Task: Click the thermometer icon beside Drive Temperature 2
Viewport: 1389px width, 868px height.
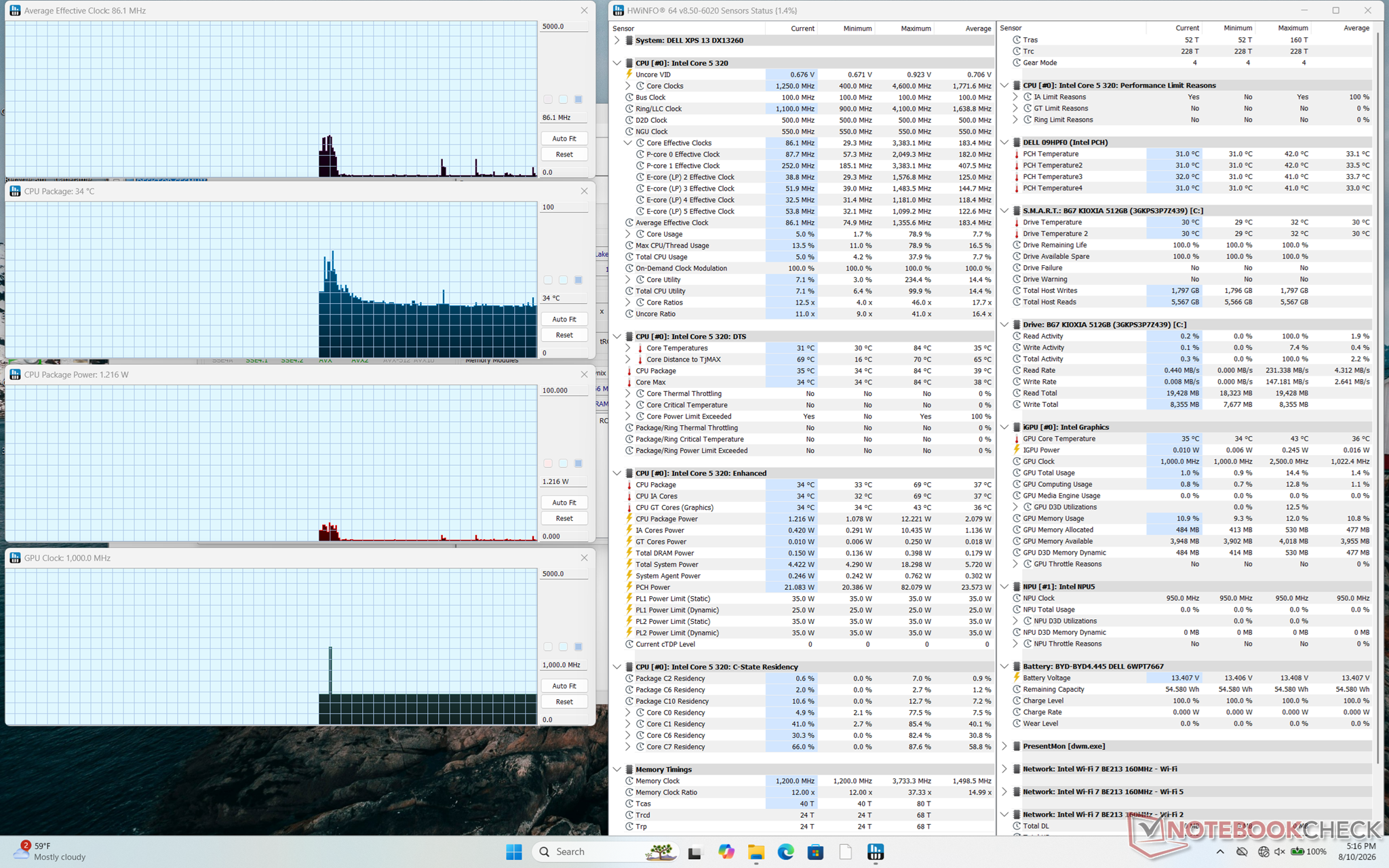Action: click(x=1017, y=234)
